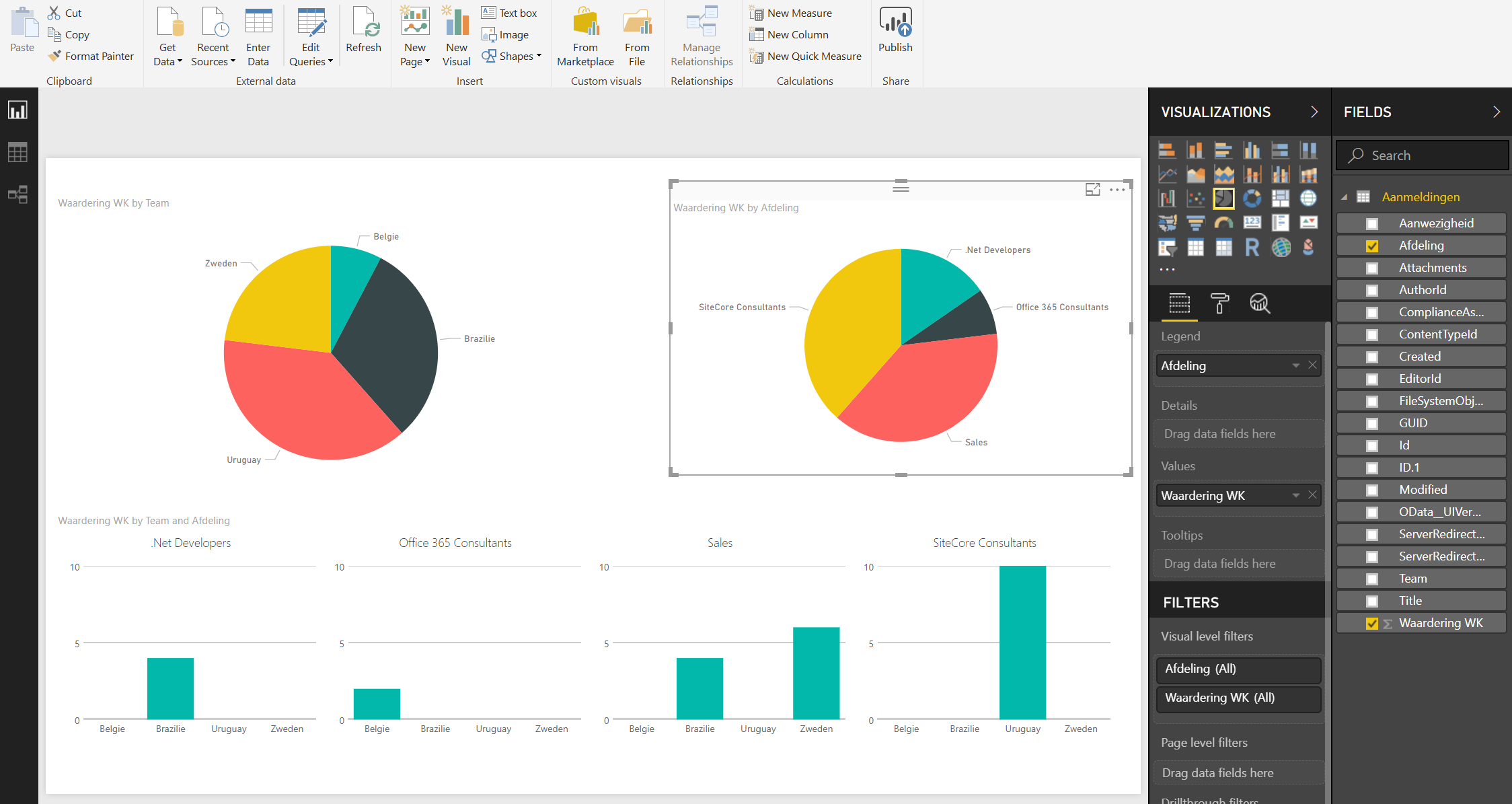Remove Afdeling from the Legend well
This screenshot has height=804, width=1512.
1312,365
